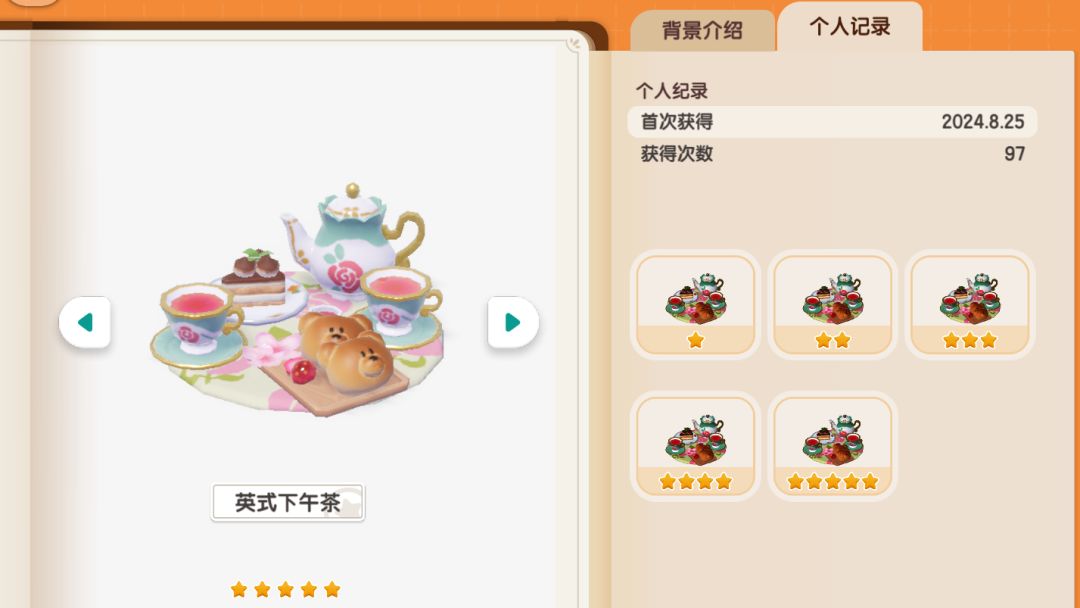Select the two-star tea set record
The width and height of the screenshot is (1080, 608).
(833, 304)
